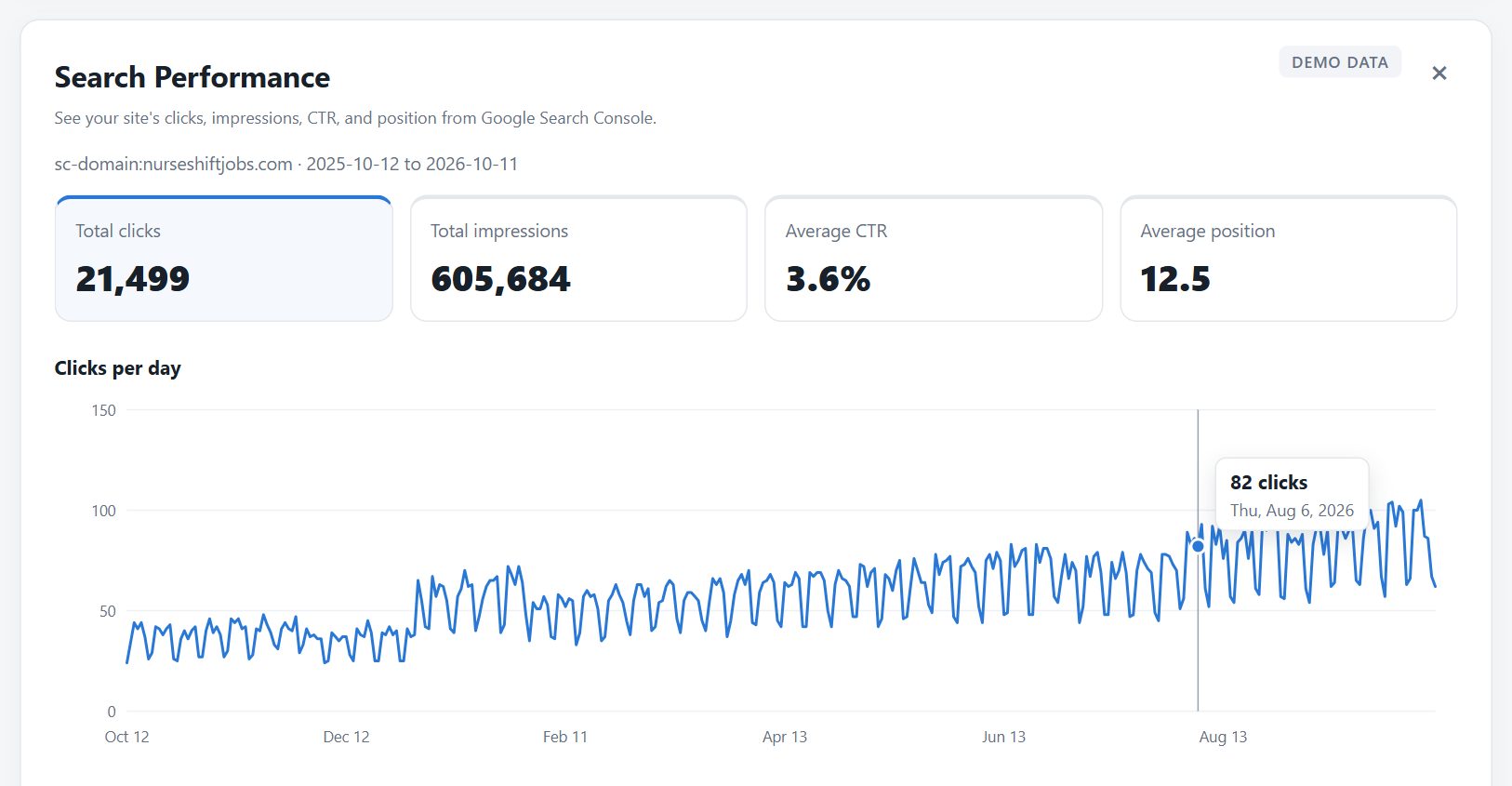Click the 150 y-axis label
Screen dimensions: 1512x786
click(104, 410)
